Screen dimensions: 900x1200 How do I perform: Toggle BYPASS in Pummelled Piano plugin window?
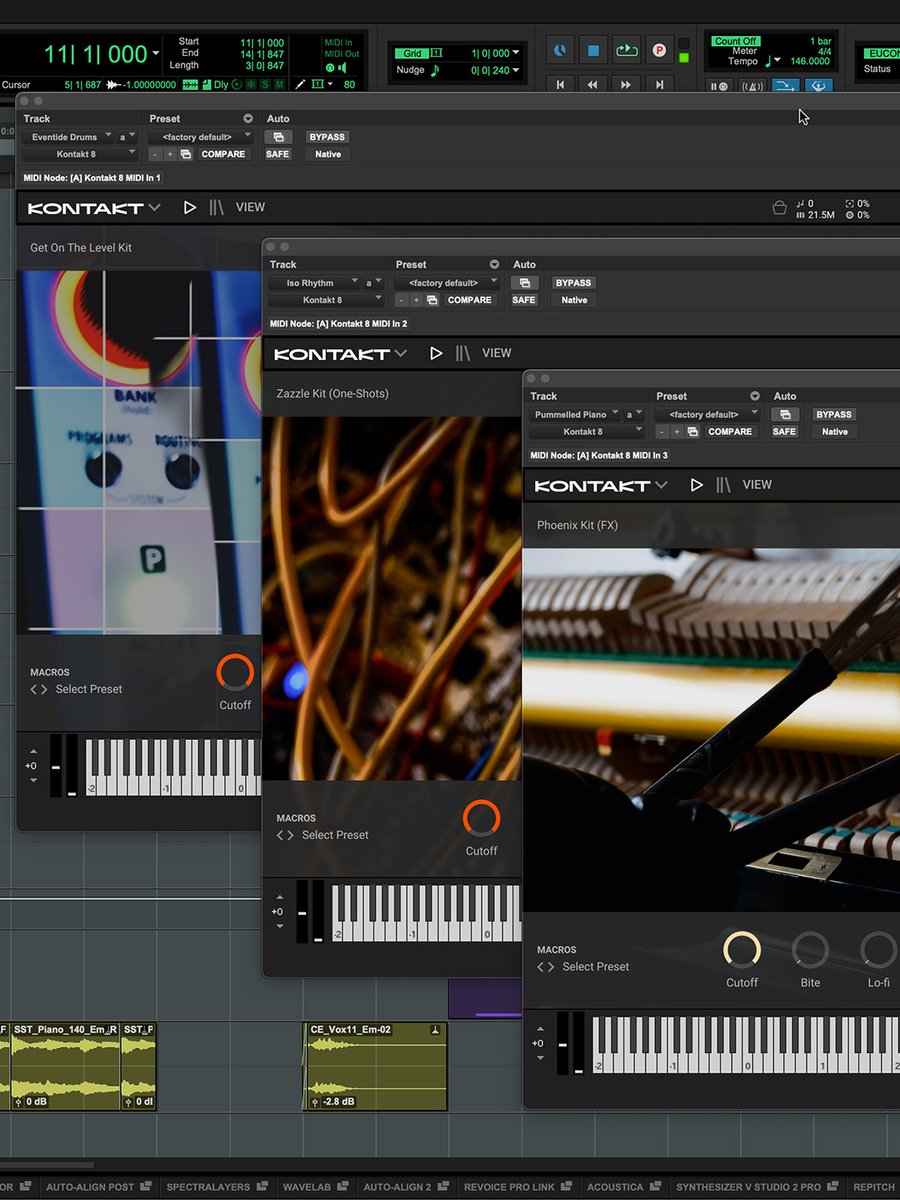(833, 414)
